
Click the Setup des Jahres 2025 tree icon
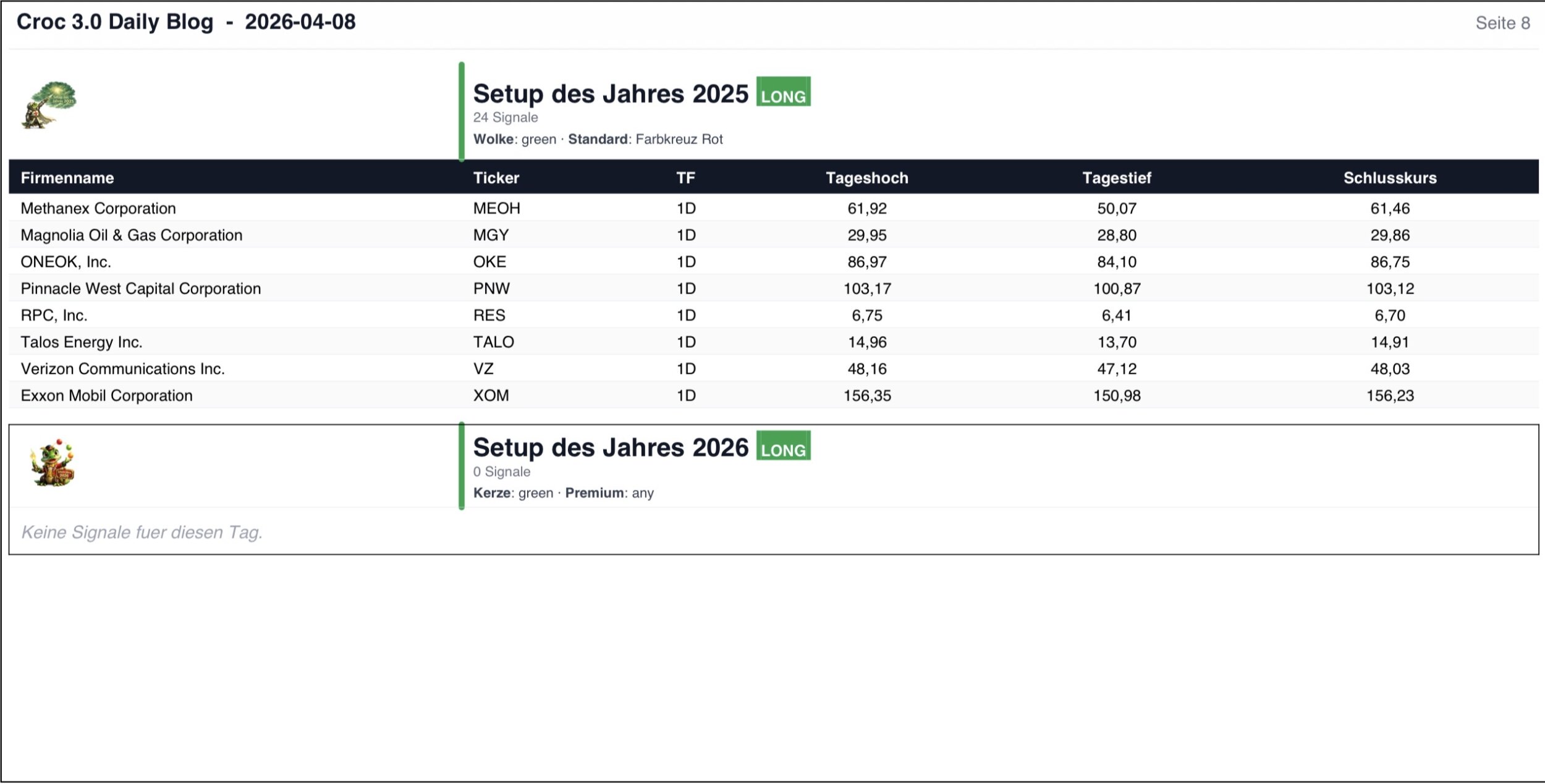(x=49, y=105)
